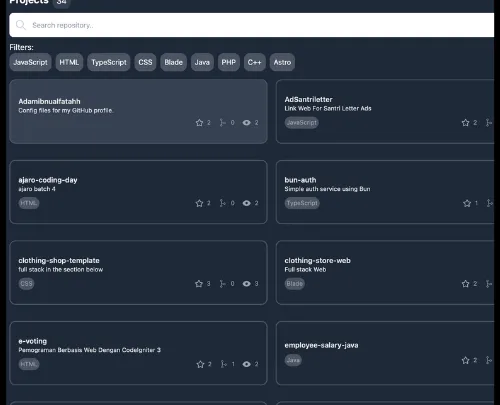Click watchers eye icon on Adamibnualfatahh card
Viewport: 500px width, 405px height.
(x=247, y=123)
